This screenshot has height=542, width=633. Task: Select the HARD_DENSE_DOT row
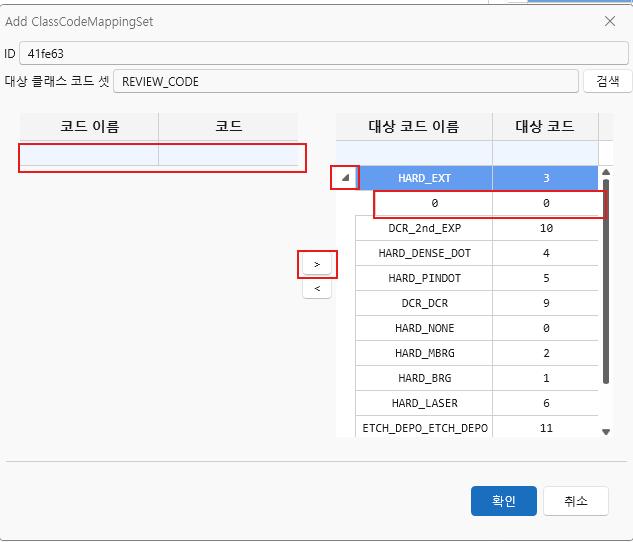tap(425, 253)
